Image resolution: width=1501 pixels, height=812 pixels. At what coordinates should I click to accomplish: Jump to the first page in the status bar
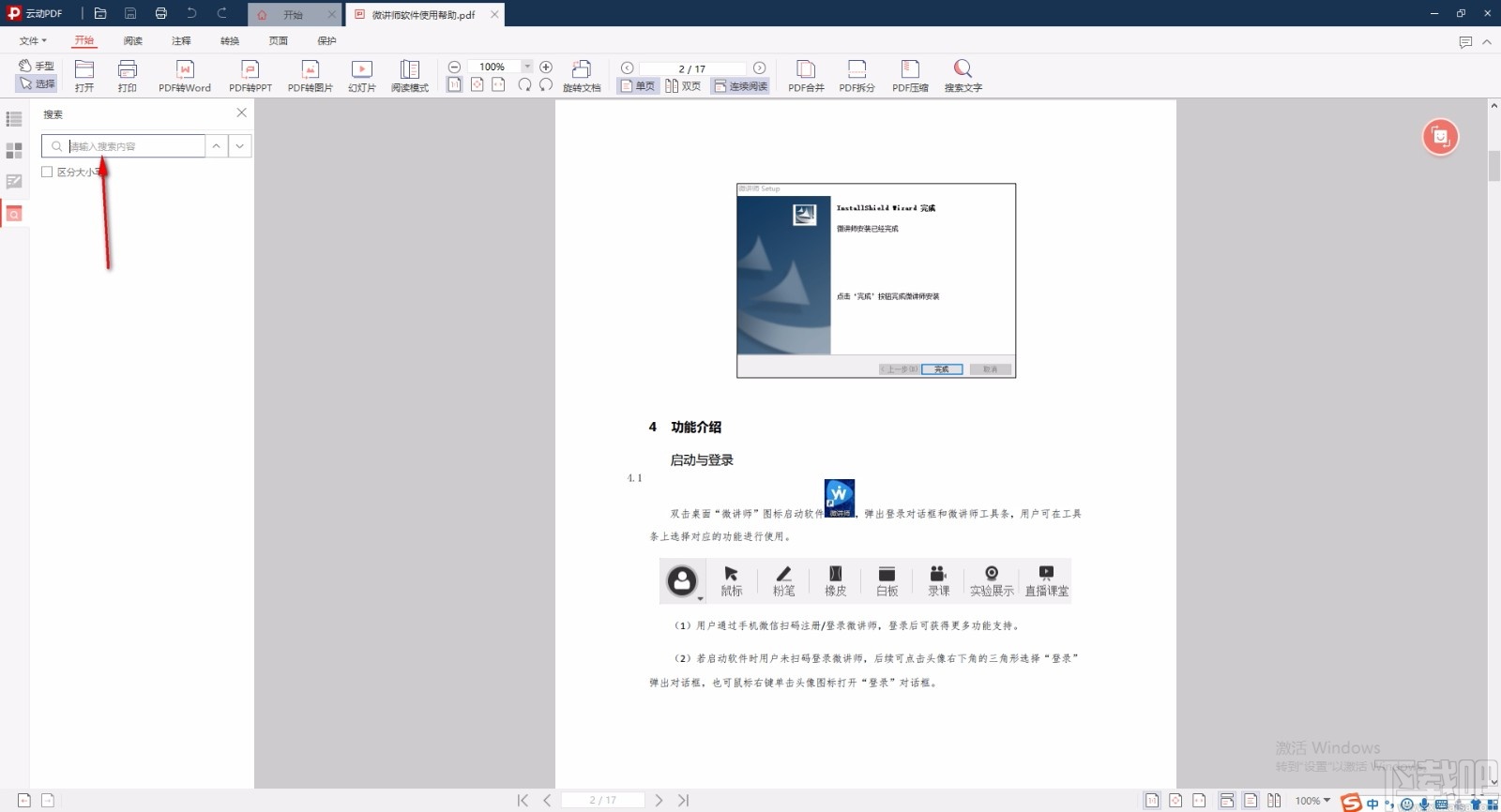(x=523, y=800)
